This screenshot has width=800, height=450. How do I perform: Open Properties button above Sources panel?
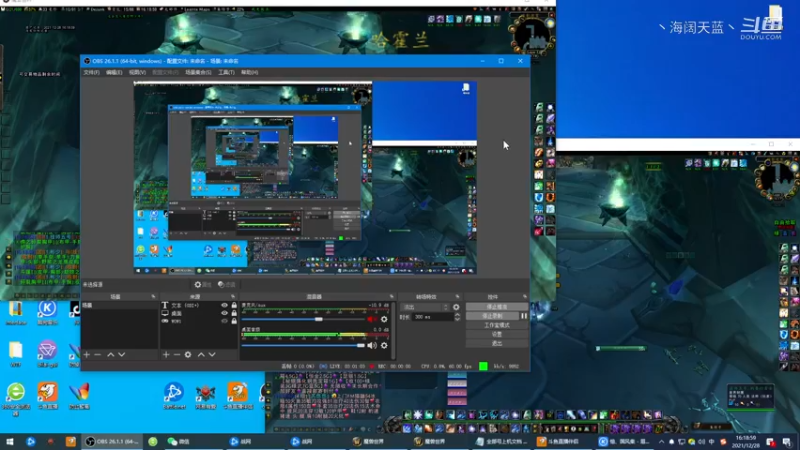[x=203, y=285]
